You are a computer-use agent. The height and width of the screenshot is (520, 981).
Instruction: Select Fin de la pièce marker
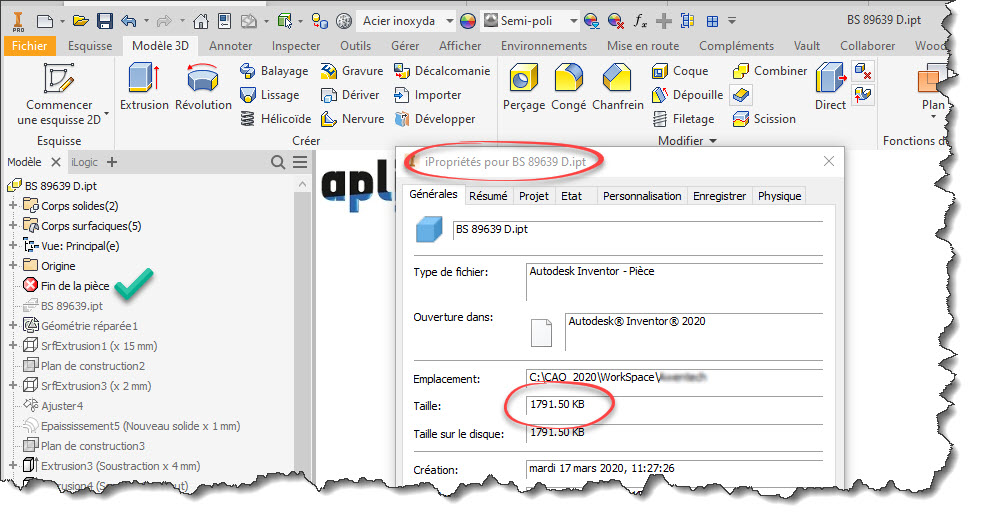74,286
